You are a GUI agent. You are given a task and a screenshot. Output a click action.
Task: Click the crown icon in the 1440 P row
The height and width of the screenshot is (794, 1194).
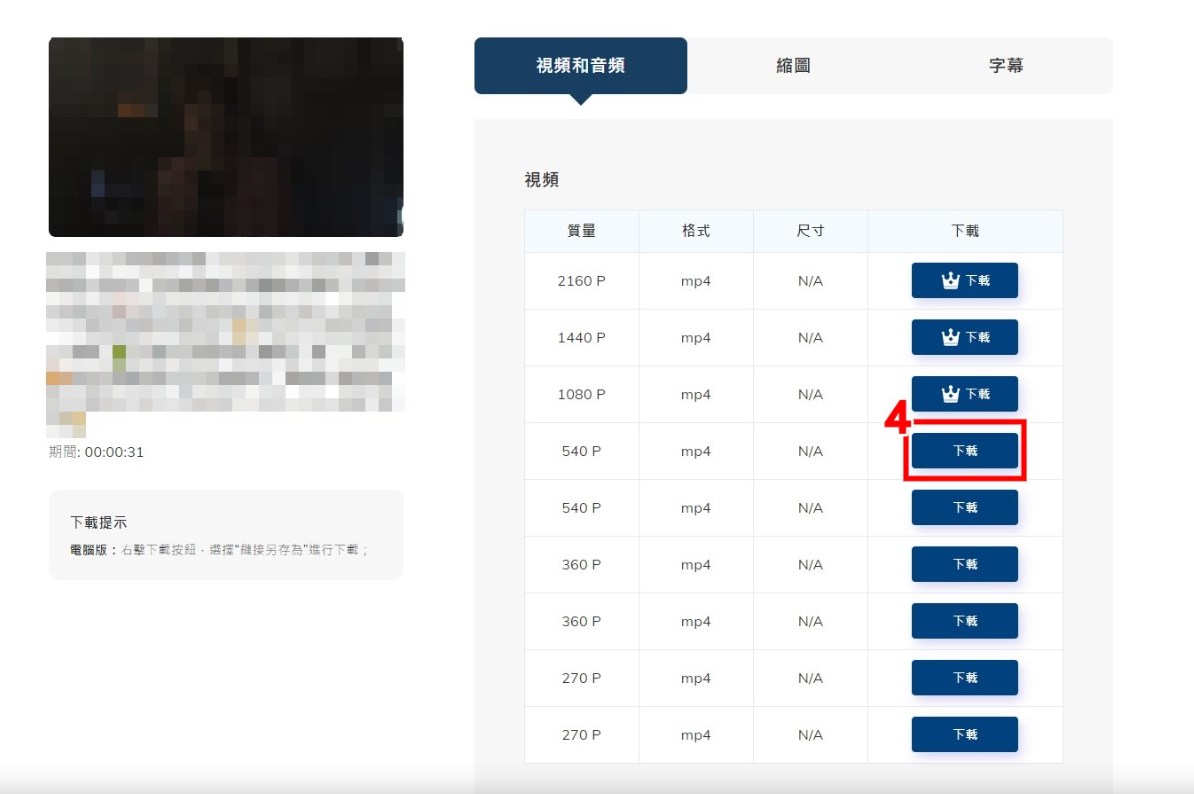point(950,338)
